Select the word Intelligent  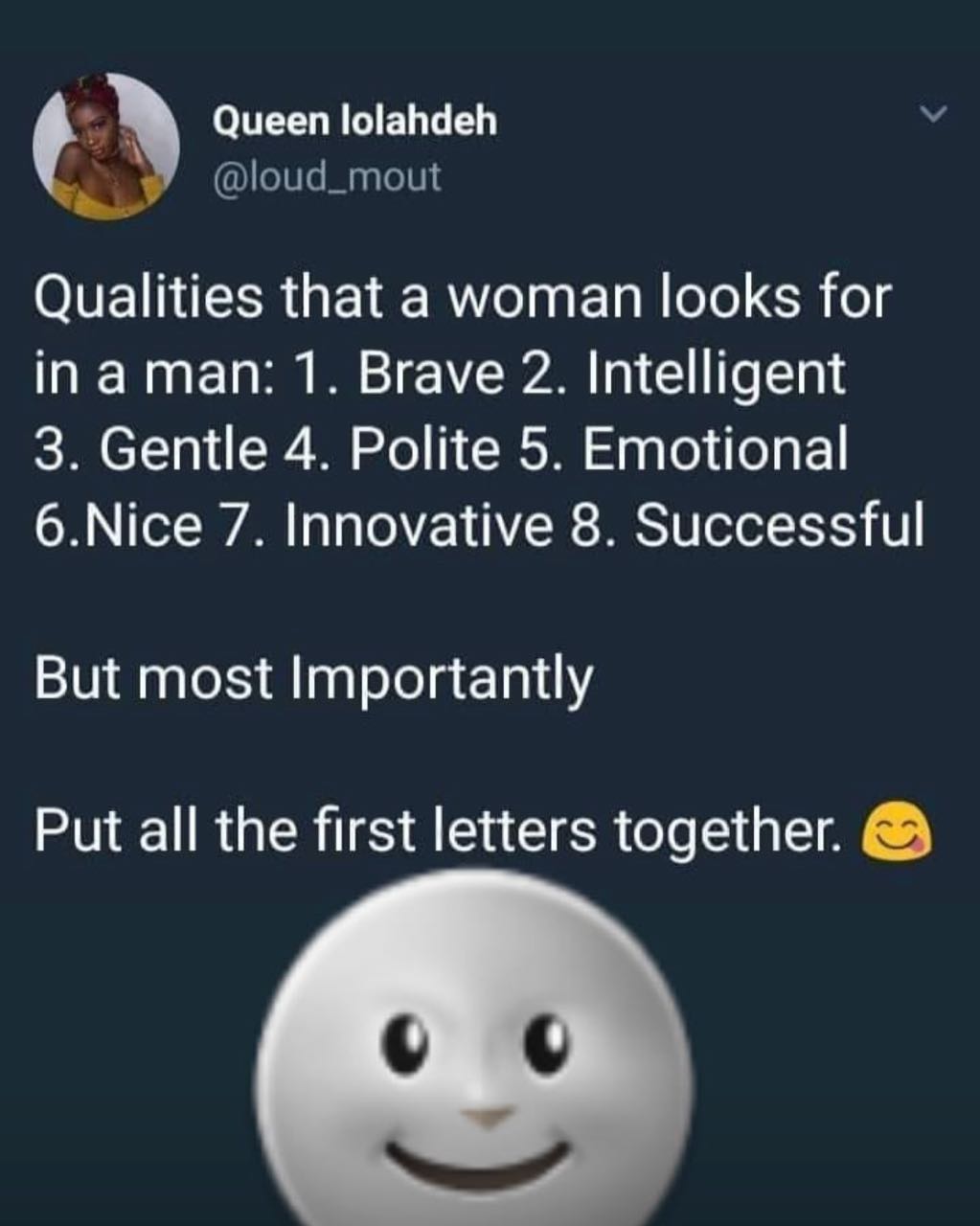[717, 374]
